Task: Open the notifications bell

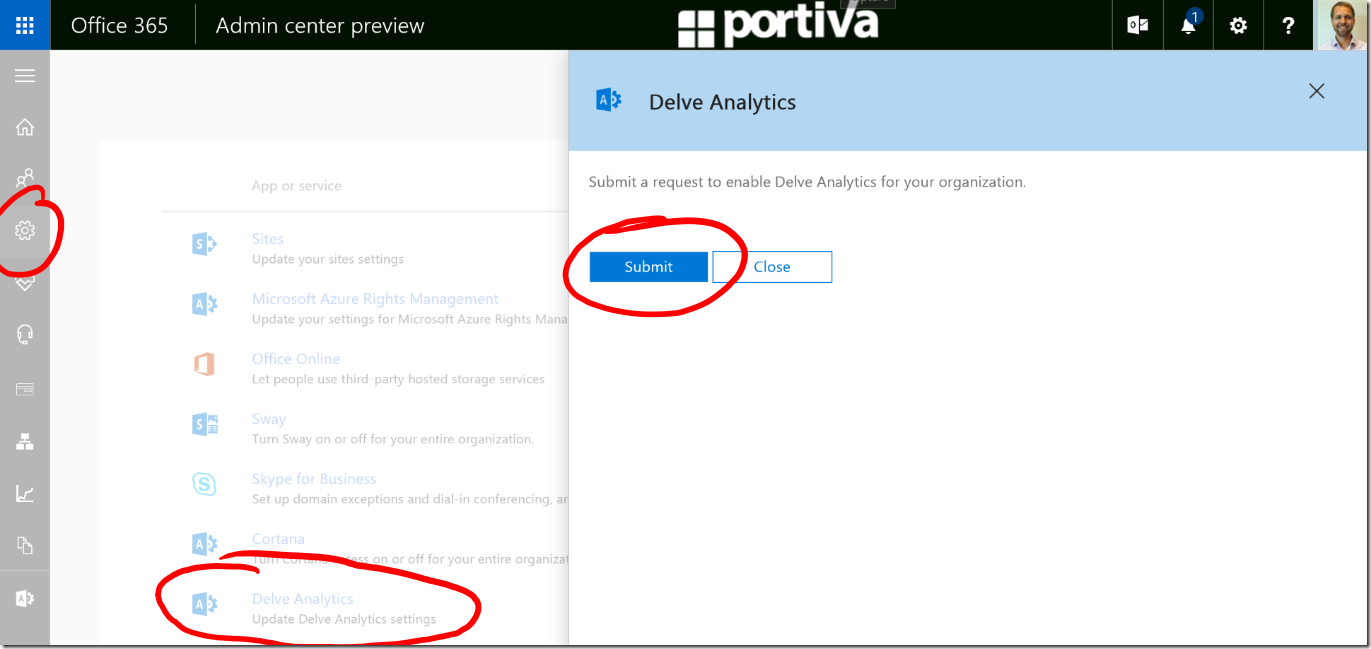Action: click(x=1188, y=25)
